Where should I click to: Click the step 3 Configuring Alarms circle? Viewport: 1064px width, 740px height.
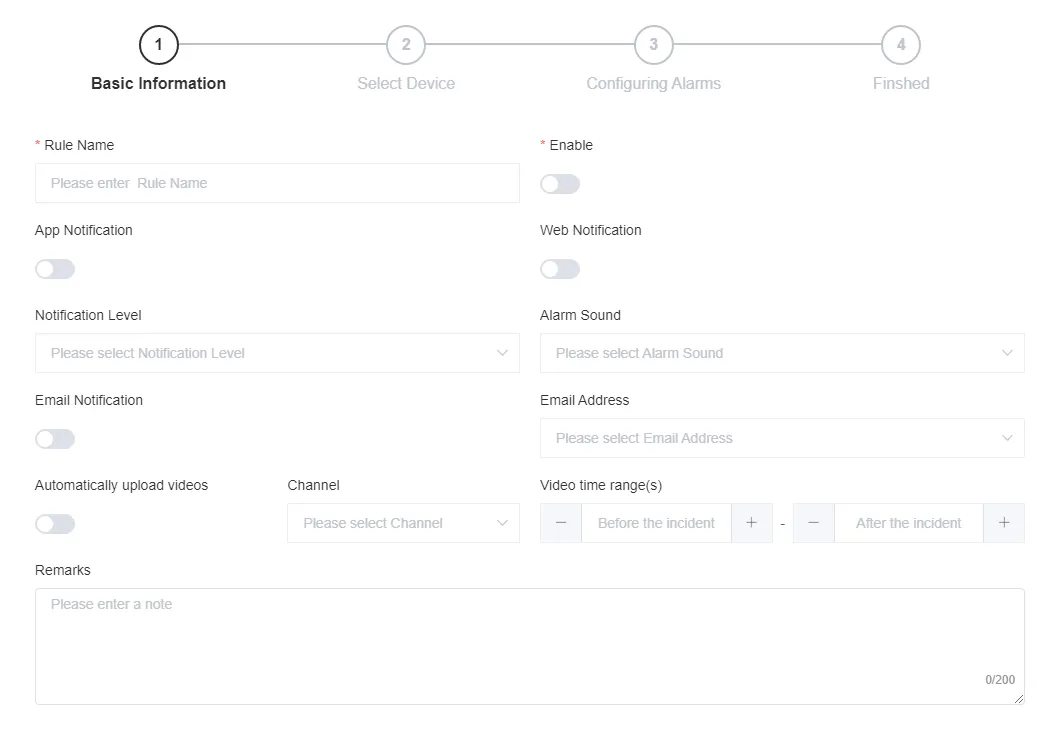[x=654, y=44]
